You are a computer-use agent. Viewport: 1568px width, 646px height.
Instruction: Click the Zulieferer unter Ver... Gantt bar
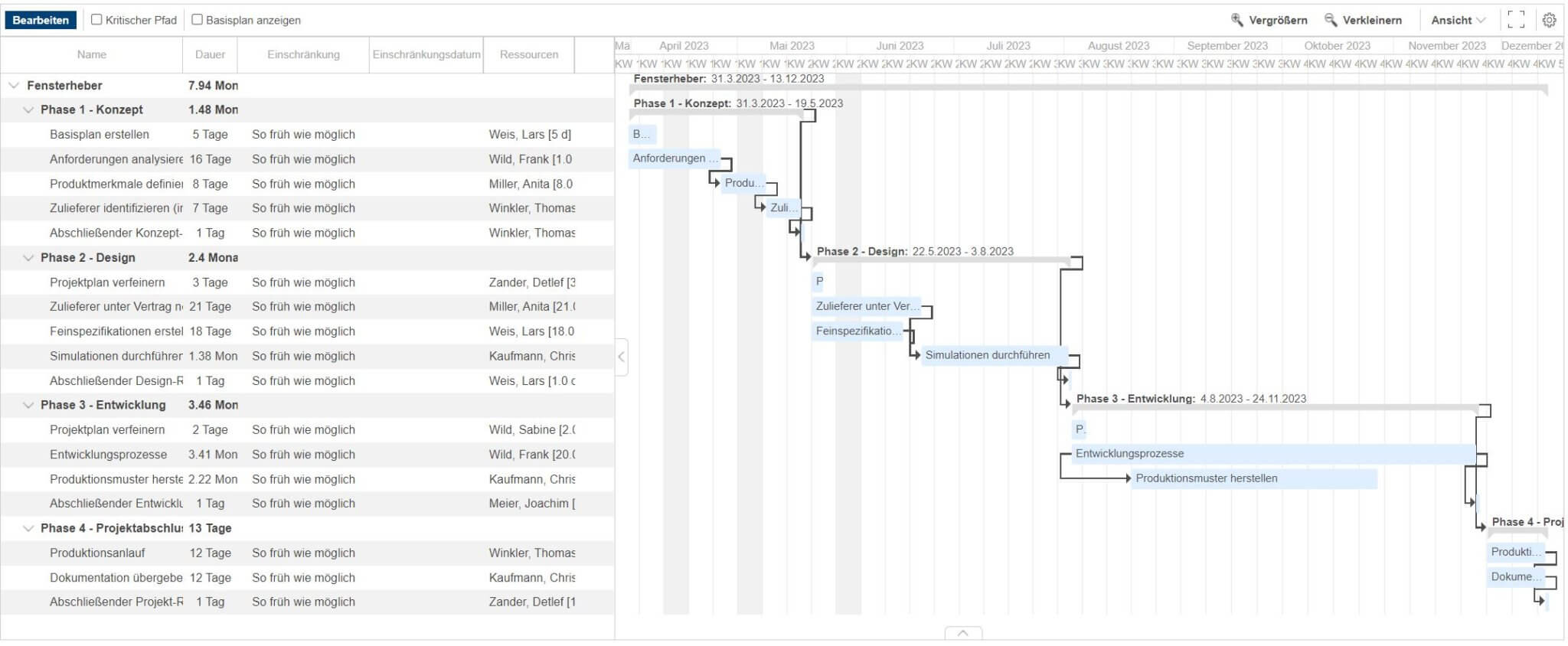pyautogui.click(x=866, y=306)
